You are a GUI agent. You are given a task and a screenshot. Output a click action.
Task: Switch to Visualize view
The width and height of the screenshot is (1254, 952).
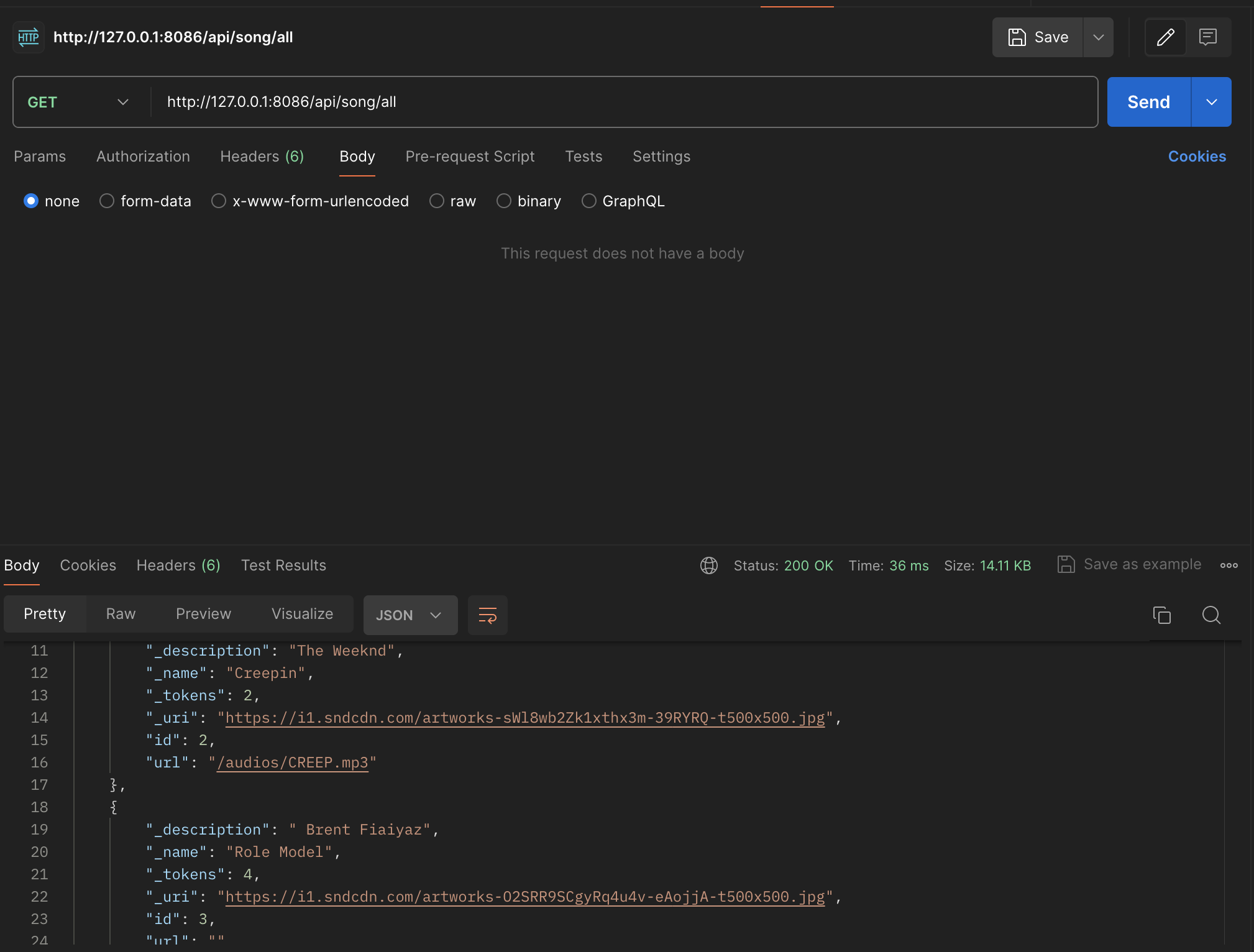[x=302, y=614]
